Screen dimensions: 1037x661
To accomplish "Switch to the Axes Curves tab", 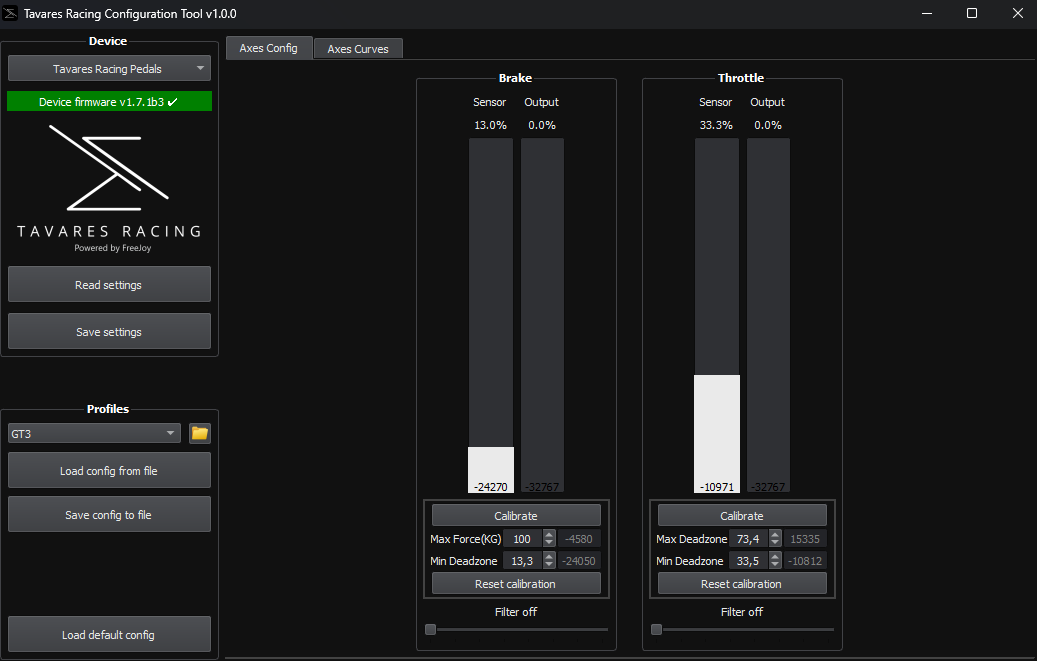I will click(x=358, y=49).
